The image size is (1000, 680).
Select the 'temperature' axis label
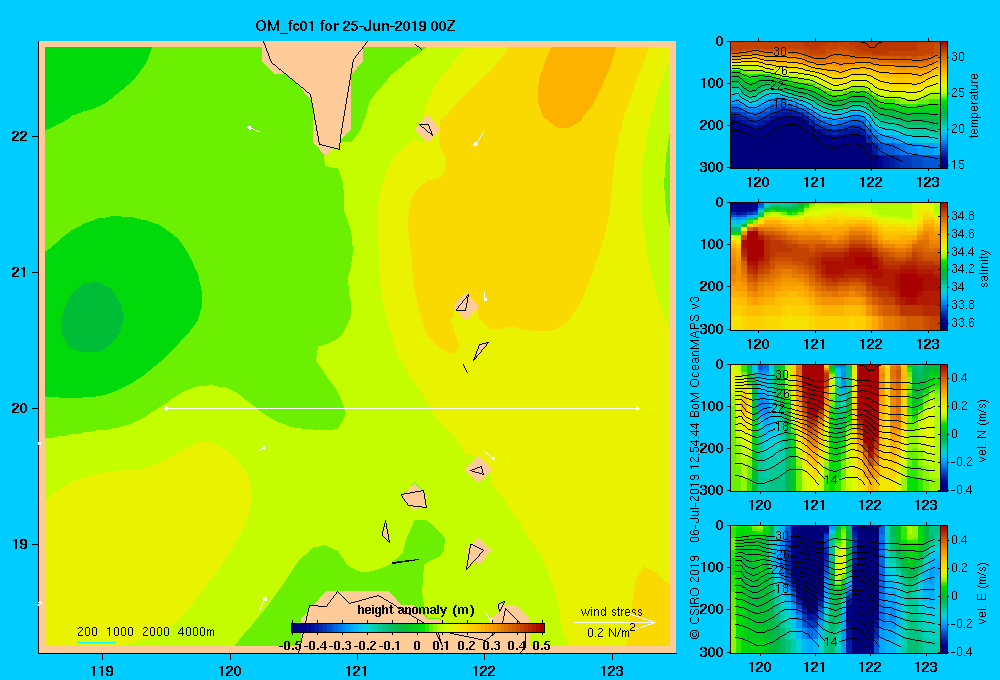974,105
